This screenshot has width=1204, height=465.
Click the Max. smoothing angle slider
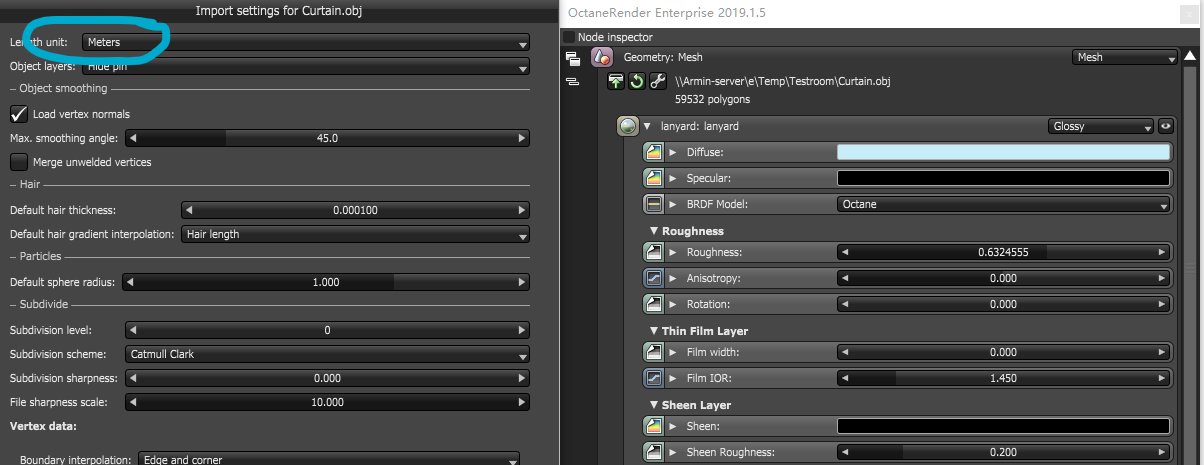pos(327,138)
